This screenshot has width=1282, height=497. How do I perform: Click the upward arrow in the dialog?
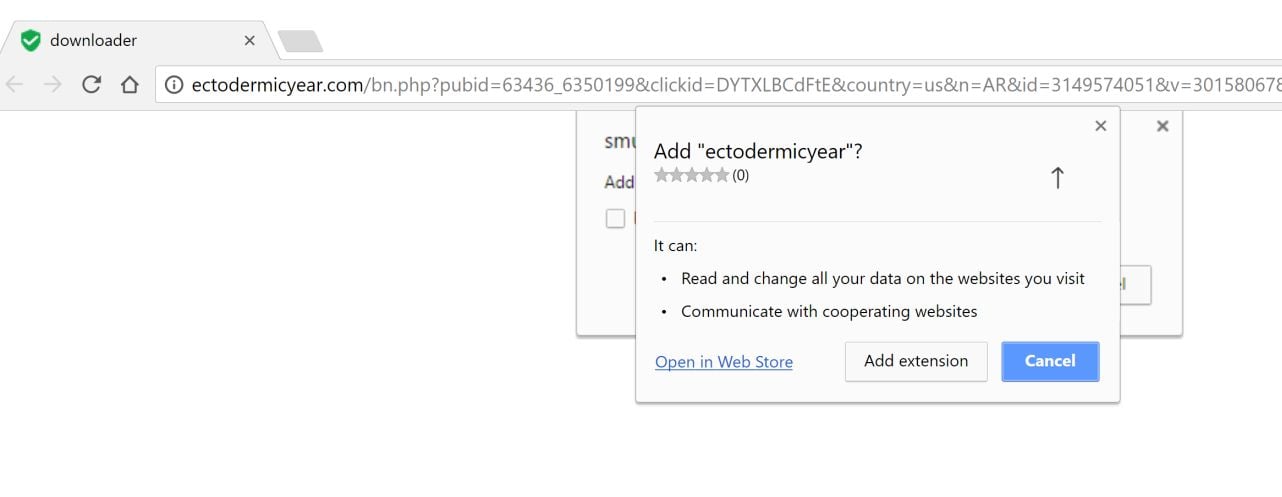pos(1057,178)
